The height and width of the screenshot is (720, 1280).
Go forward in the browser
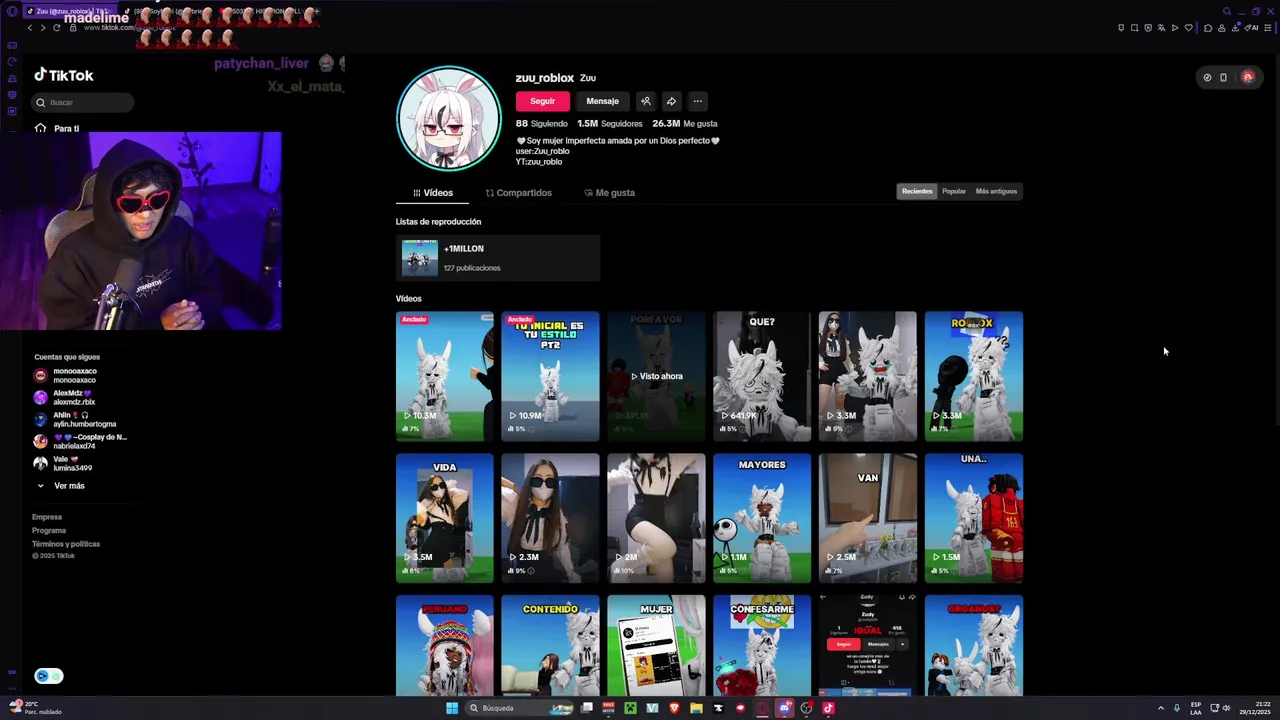tap(43, 27)
